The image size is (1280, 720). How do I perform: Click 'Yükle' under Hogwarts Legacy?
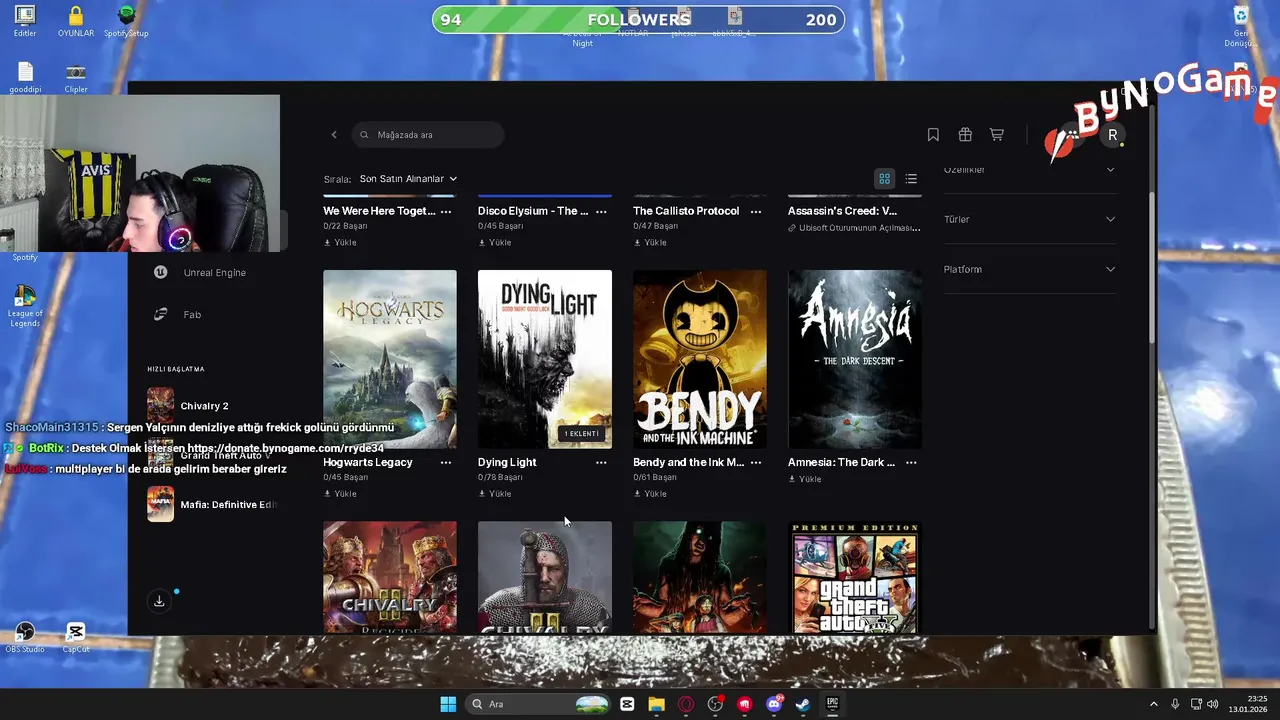(x=340, y=494)
